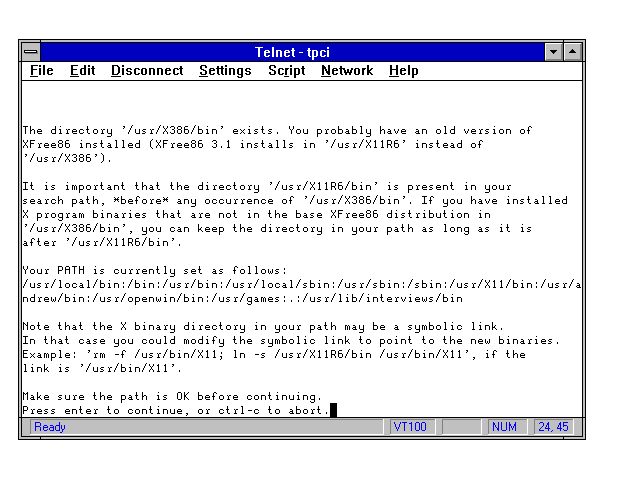Open the Help menu

pyautogui.click(x=404, y=71)
